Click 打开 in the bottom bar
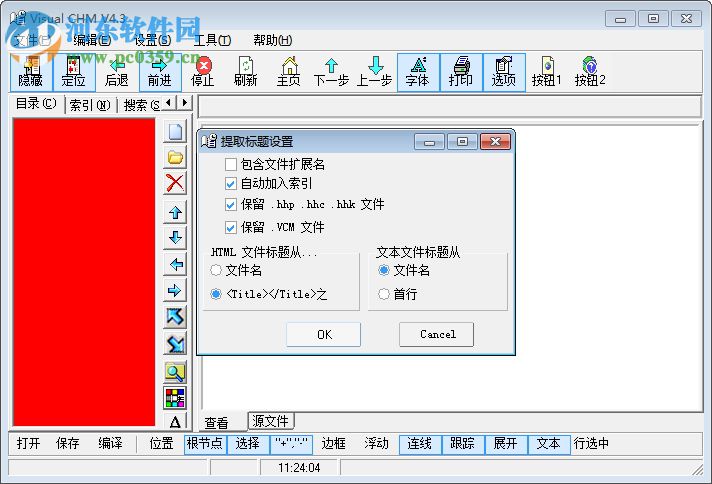 coord(29,443)
